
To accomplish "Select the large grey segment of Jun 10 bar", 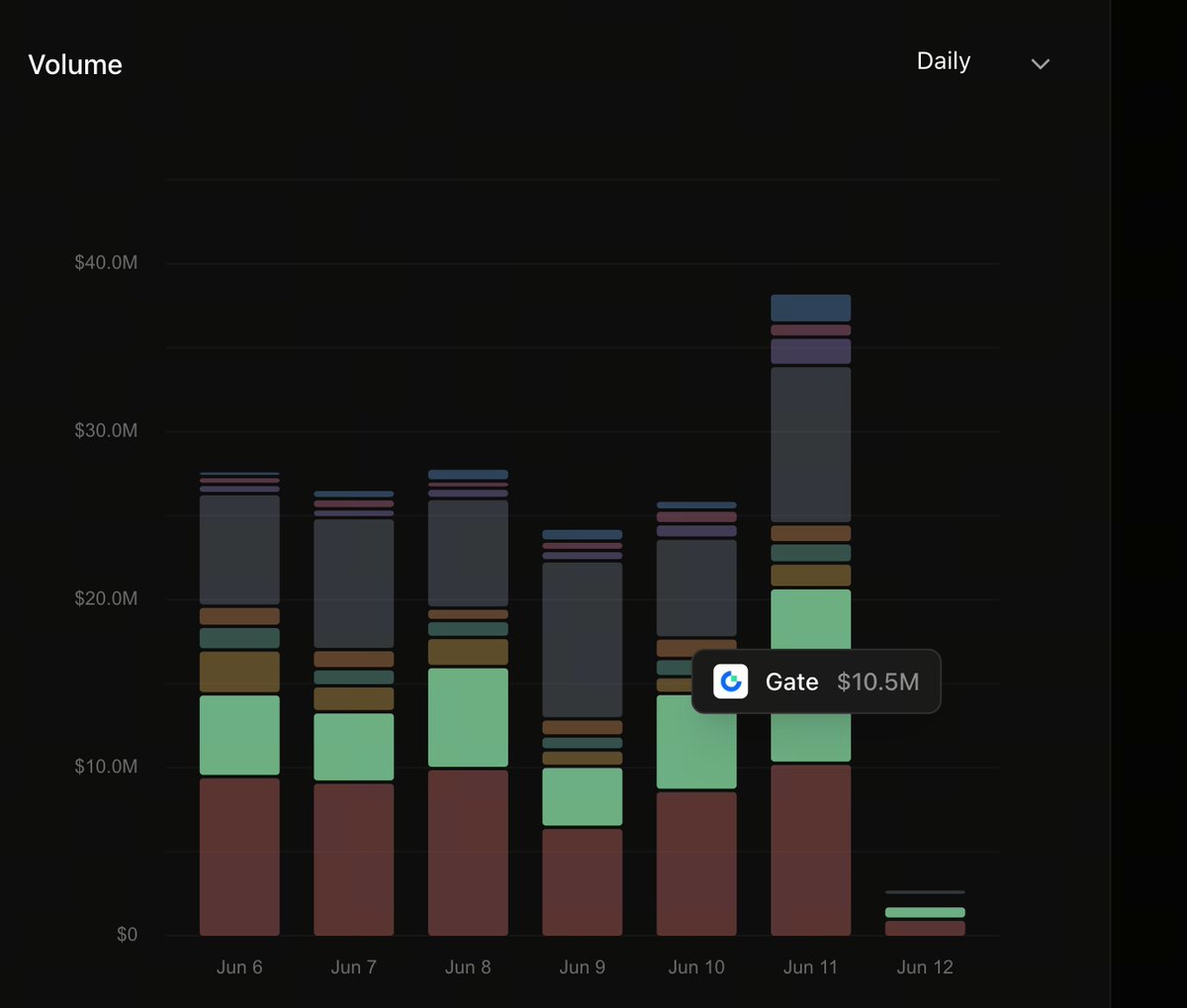I will pyautogui.click(x=696, y=588).
